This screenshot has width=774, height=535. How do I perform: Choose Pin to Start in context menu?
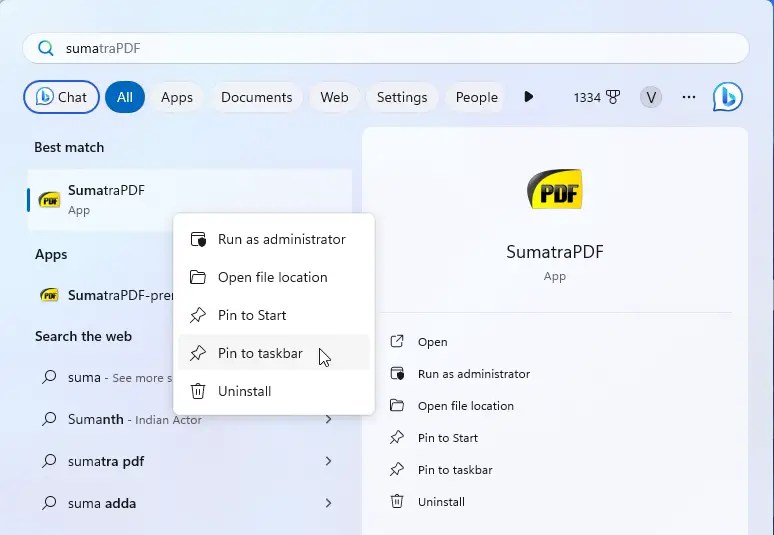pos(274,315)
